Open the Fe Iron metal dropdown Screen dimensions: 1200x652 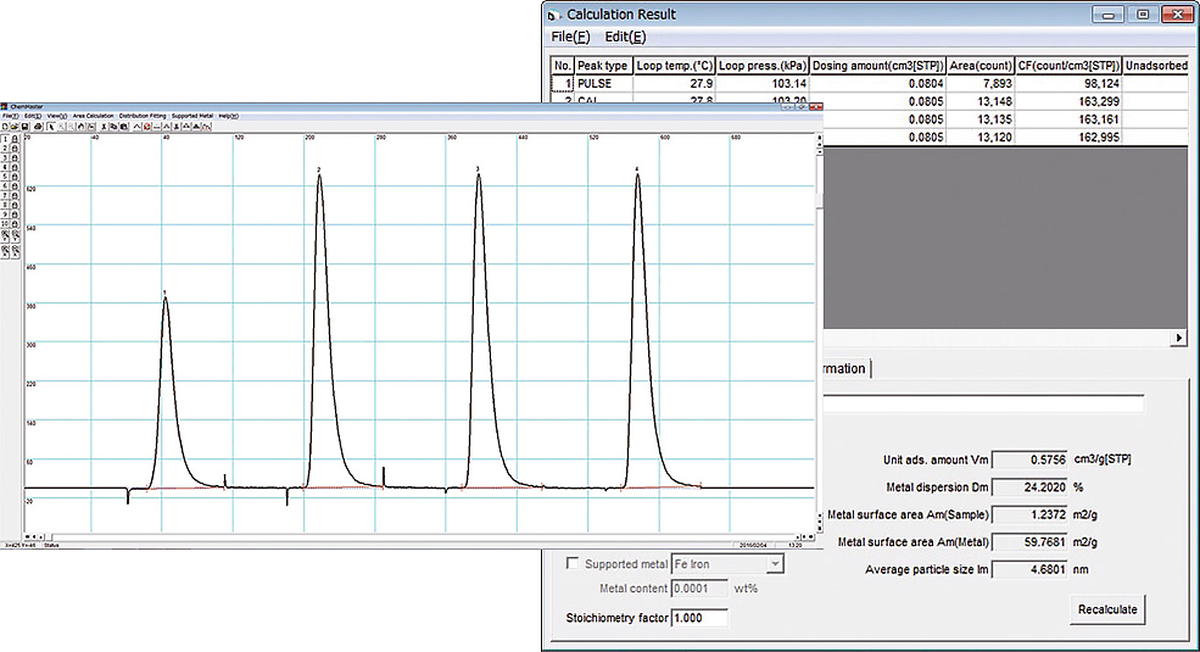[x=774, y=564]
